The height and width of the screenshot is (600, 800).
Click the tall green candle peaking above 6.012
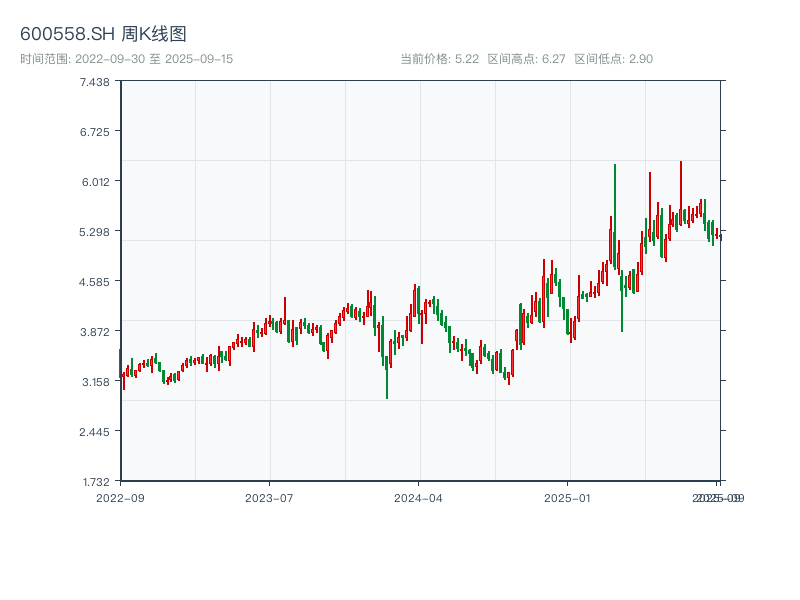click(615, 200)
